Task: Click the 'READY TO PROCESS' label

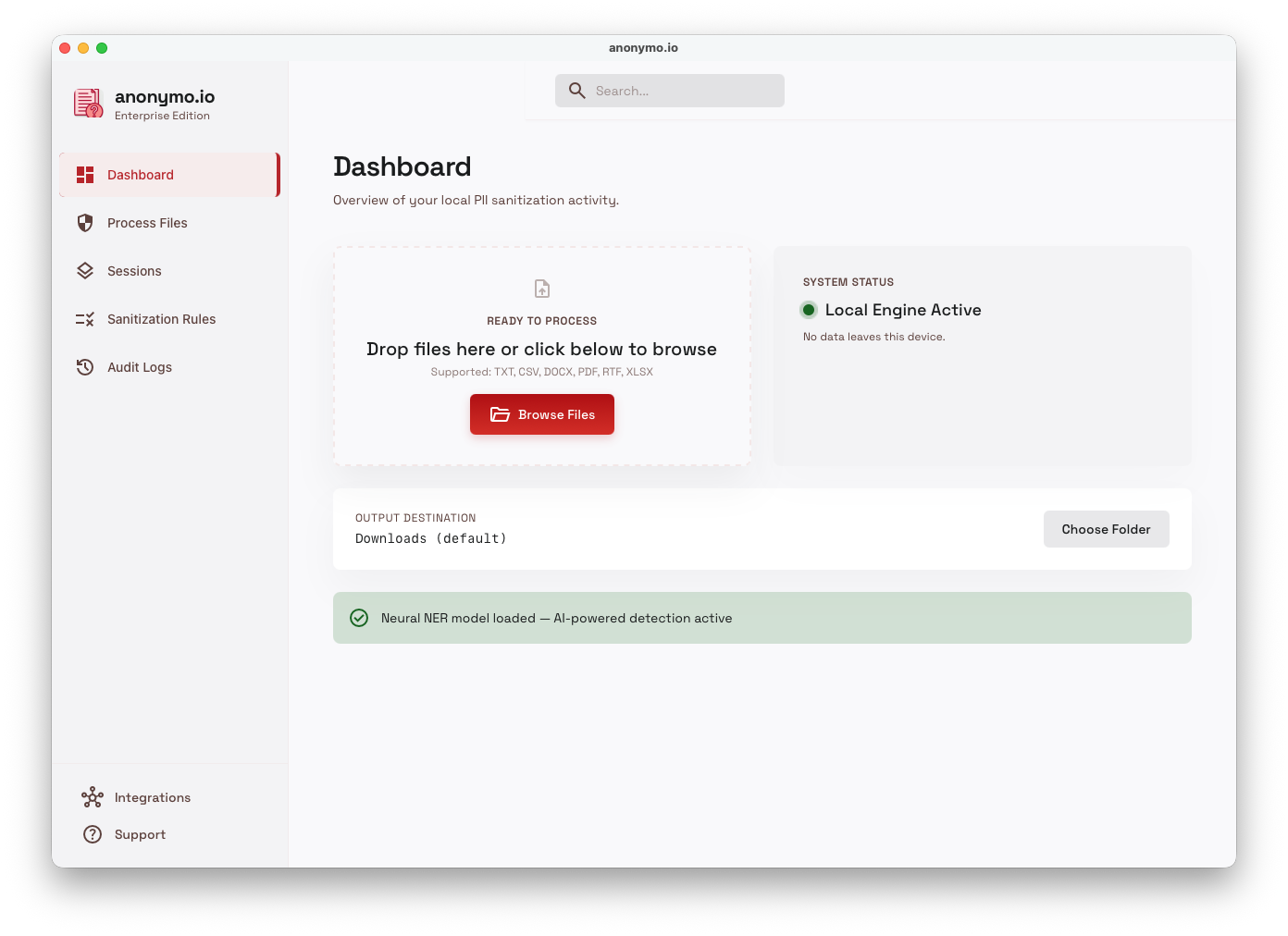Action: point(542,321)
